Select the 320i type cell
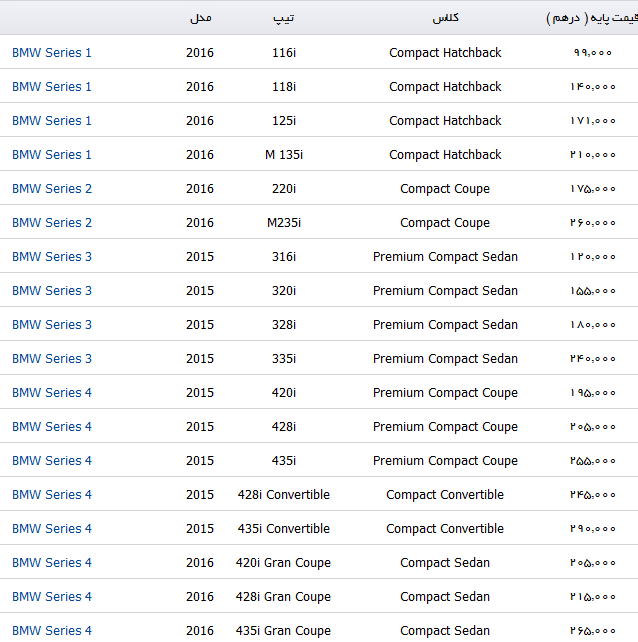638x642 pixels. coord(284,291)
